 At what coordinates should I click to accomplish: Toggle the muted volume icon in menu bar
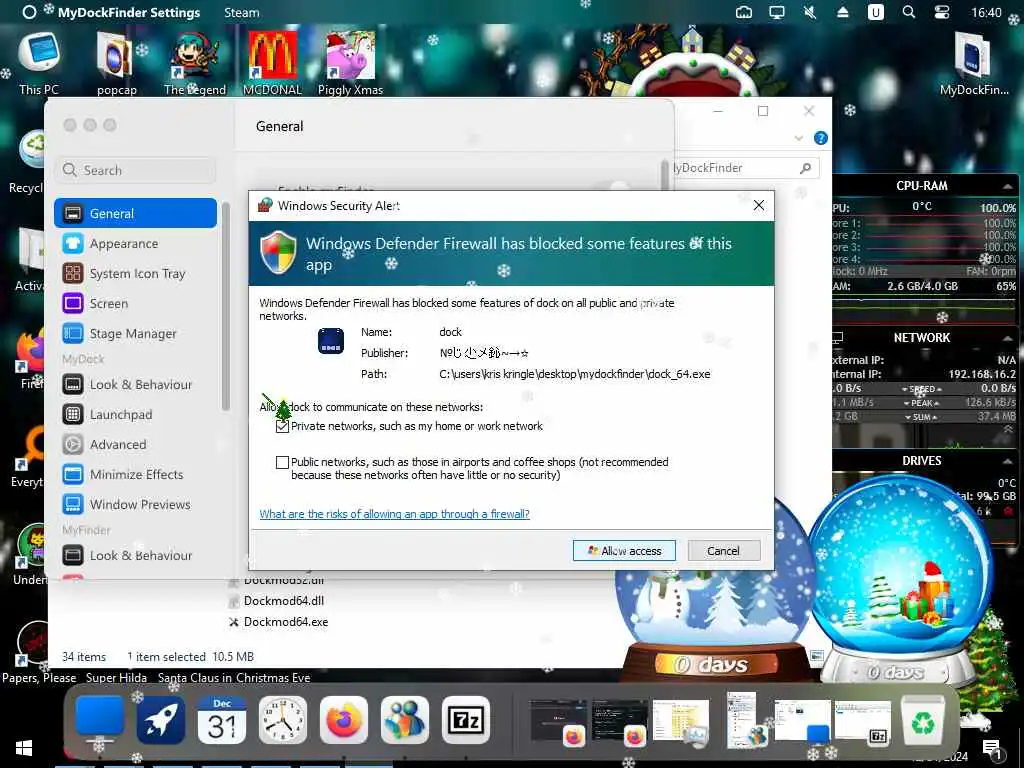pyautogui.click(x=810, y=12)
